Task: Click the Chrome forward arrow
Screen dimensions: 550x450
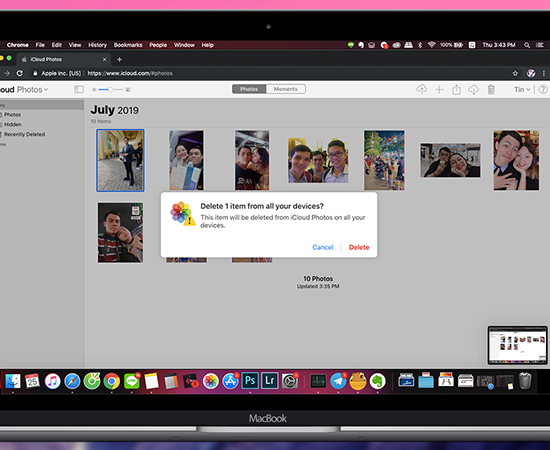Action: [x=7, y=73]
